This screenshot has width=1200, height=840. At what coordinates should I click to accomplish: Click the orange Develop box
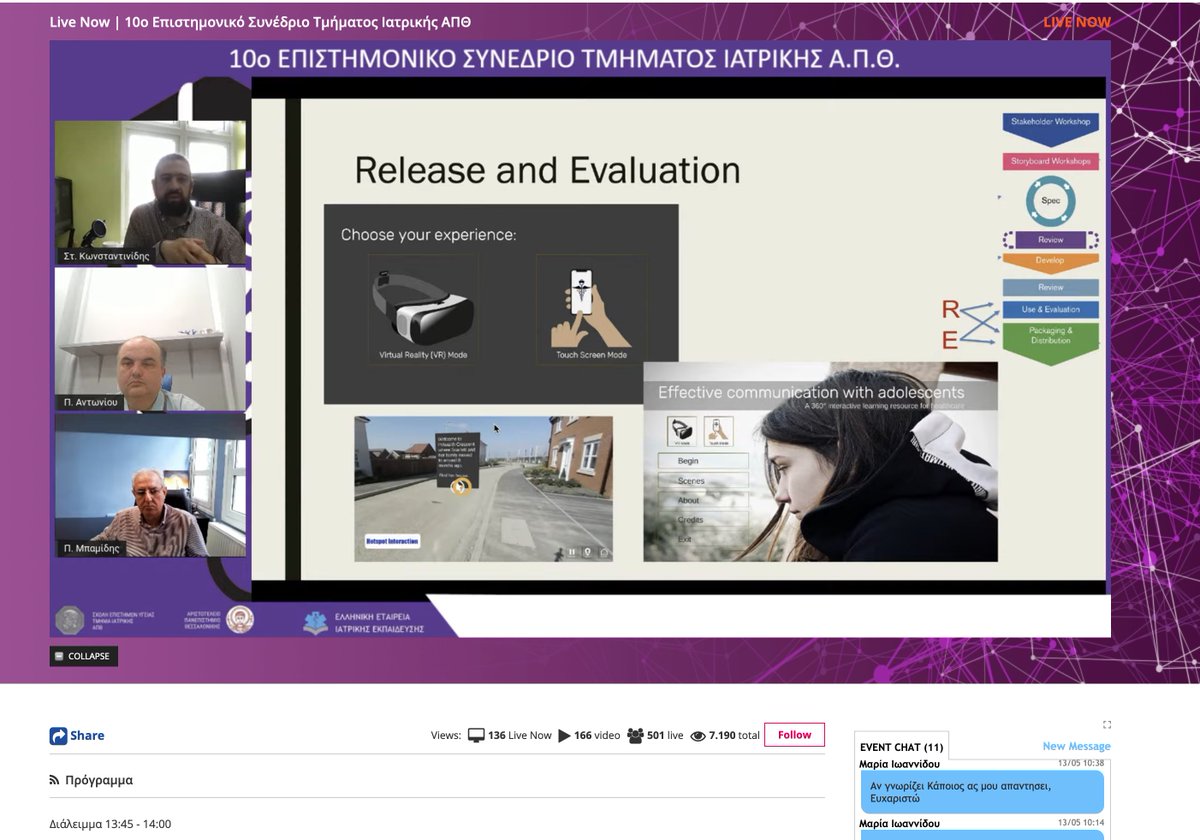(1051, 262)
